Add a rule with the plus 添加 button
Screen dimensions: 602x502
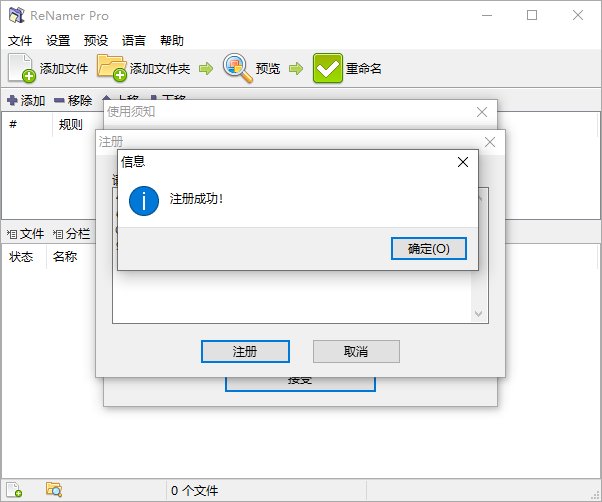[26, 100]
